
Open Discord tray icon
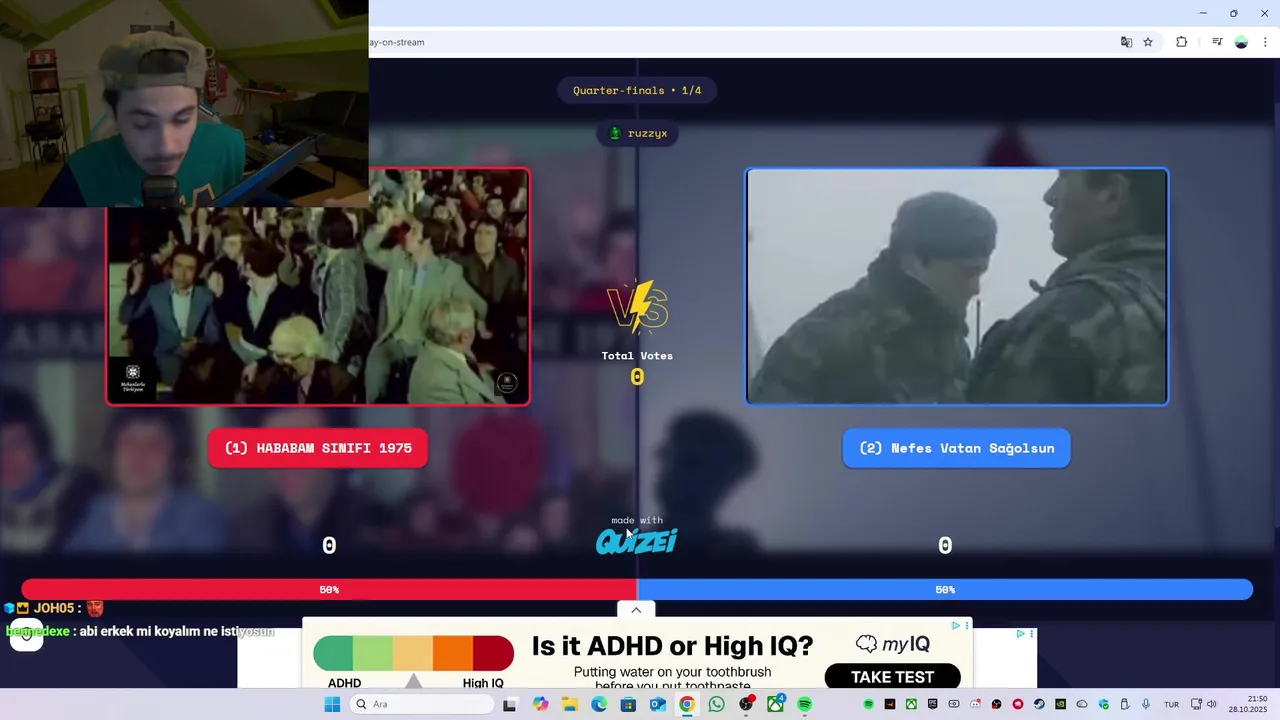coord(975,704)
